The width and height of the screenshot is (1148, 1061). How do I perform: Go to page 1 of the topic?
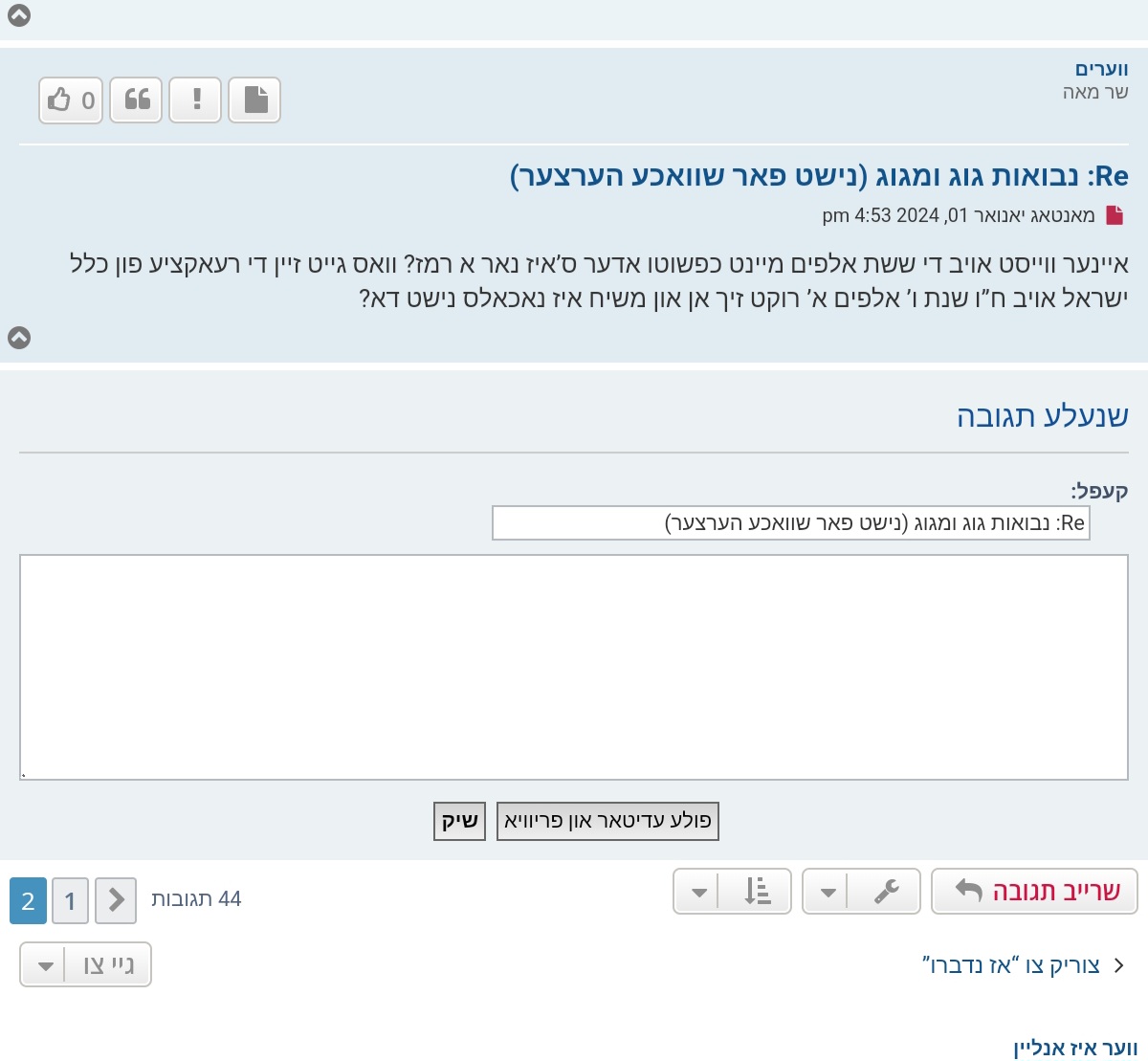[x=70, y=901]
